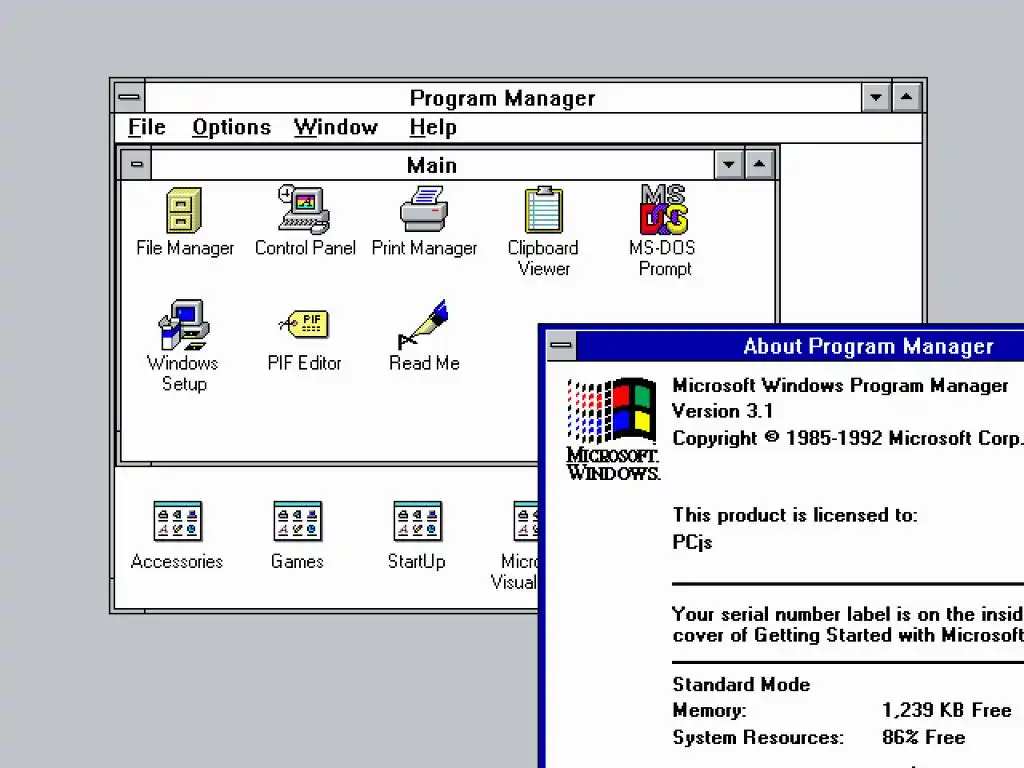Screen dimensions: 1024x768
Task: Select the Print Manager icon
Action: pyautogui.click(x=424, y=222)
